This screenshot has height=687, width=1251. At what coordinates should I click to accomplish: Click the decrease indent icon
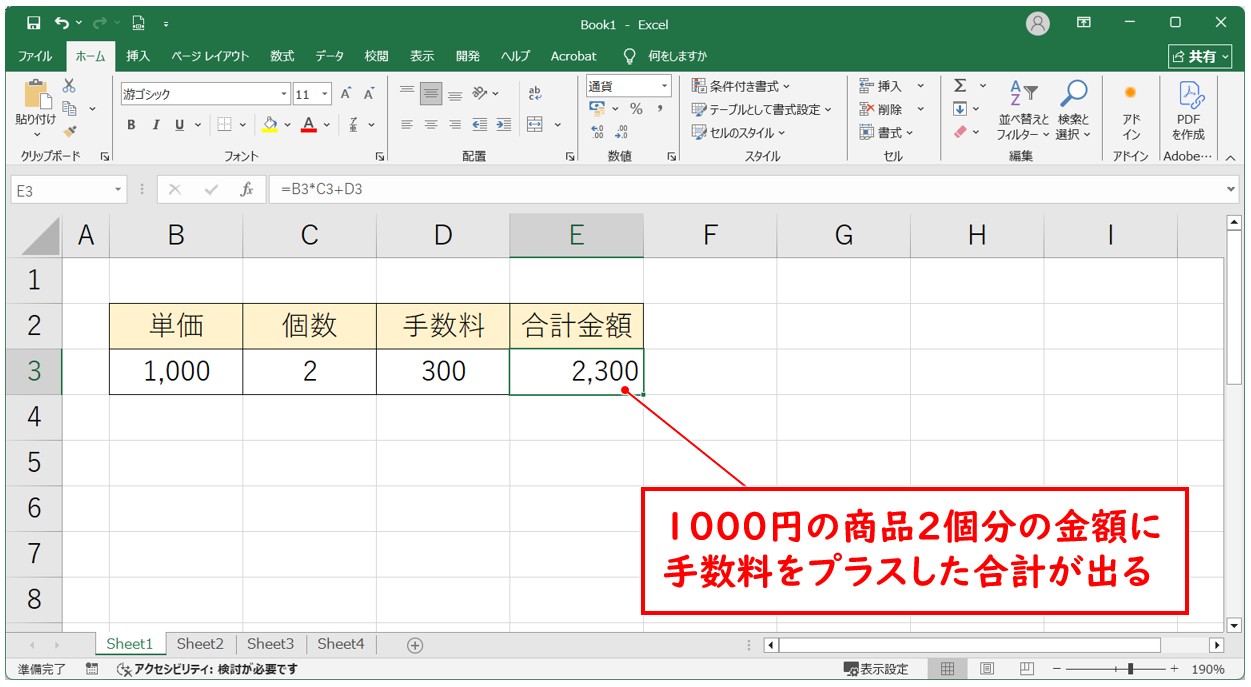click(x=479, y=125)
